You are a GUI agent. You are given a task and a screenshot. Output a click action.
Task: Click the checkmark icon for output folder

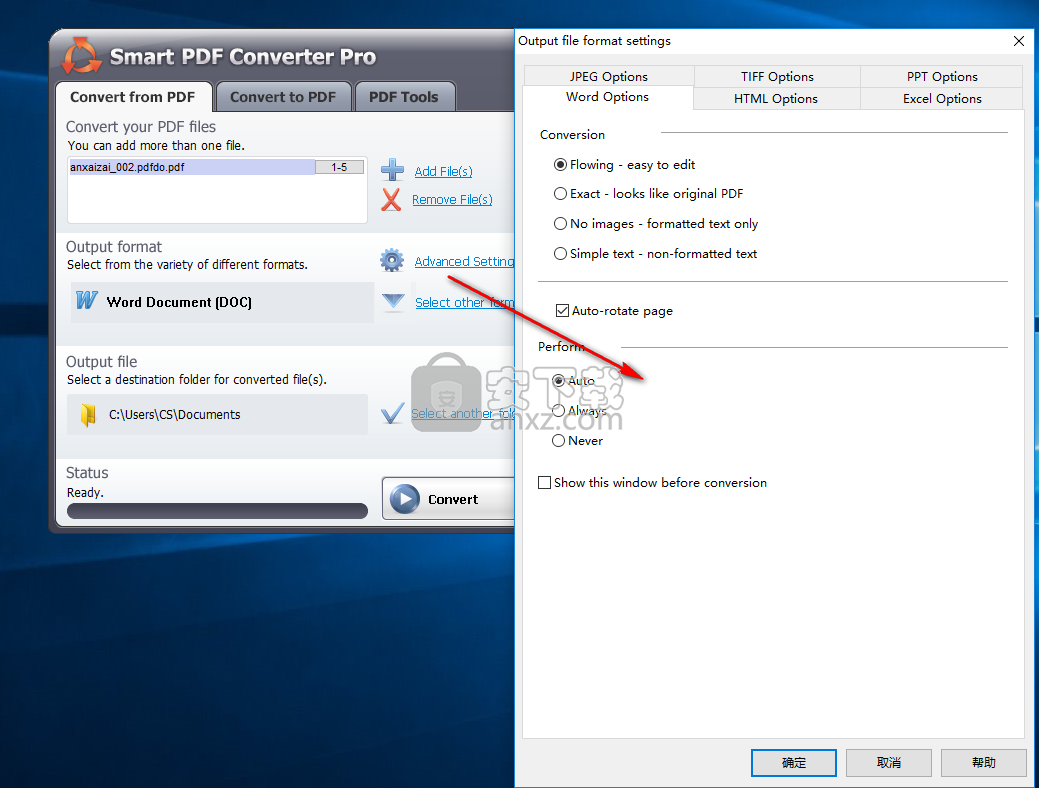(x=392, y=414)
